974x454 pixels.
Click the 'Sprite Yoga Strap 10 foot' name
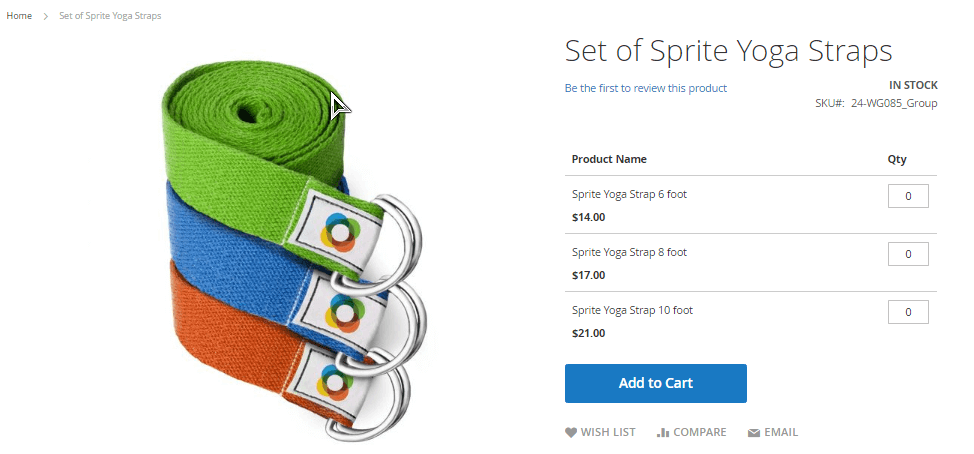point(632,310)
